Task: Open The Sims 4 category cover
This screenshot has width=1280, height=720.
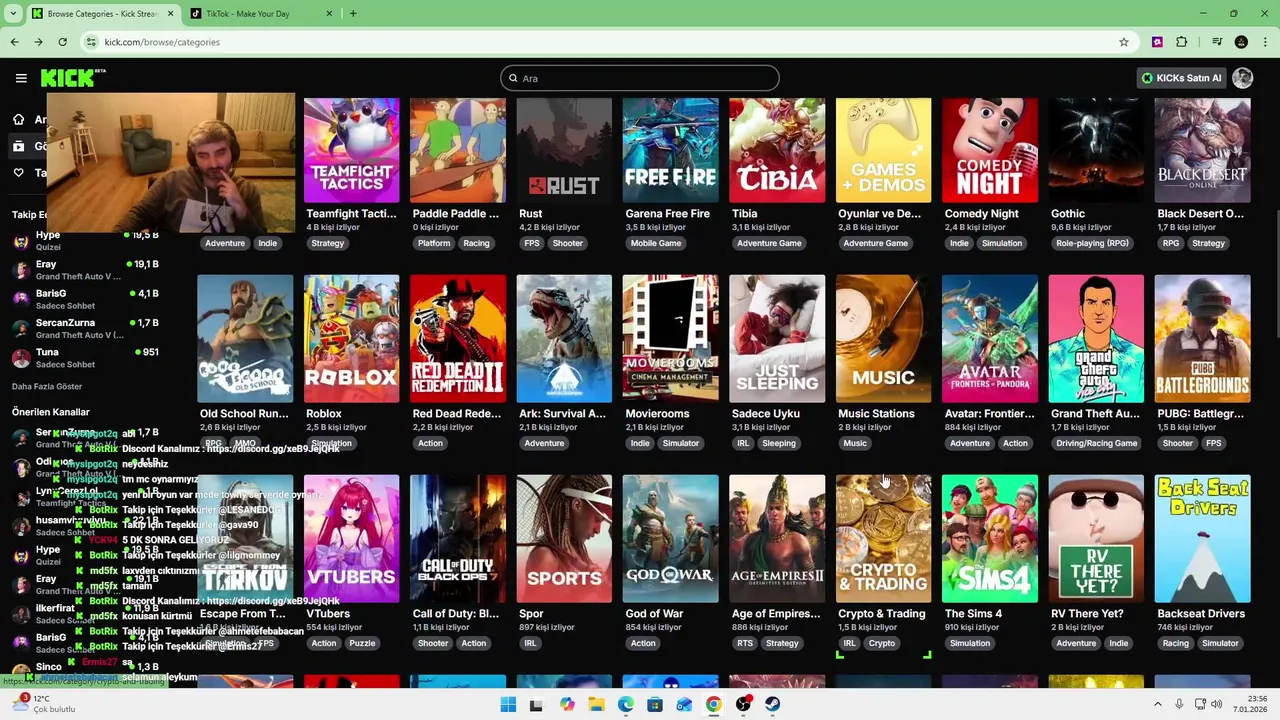Action: pos(990,539)
